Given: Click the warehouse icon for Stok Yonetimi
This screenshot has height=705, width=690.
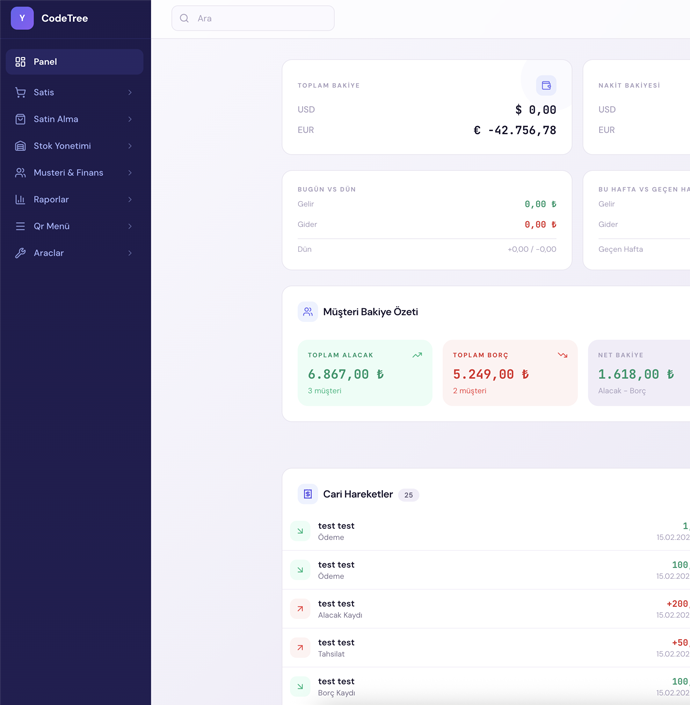Looking at the screenshot, I should (20, 146).
